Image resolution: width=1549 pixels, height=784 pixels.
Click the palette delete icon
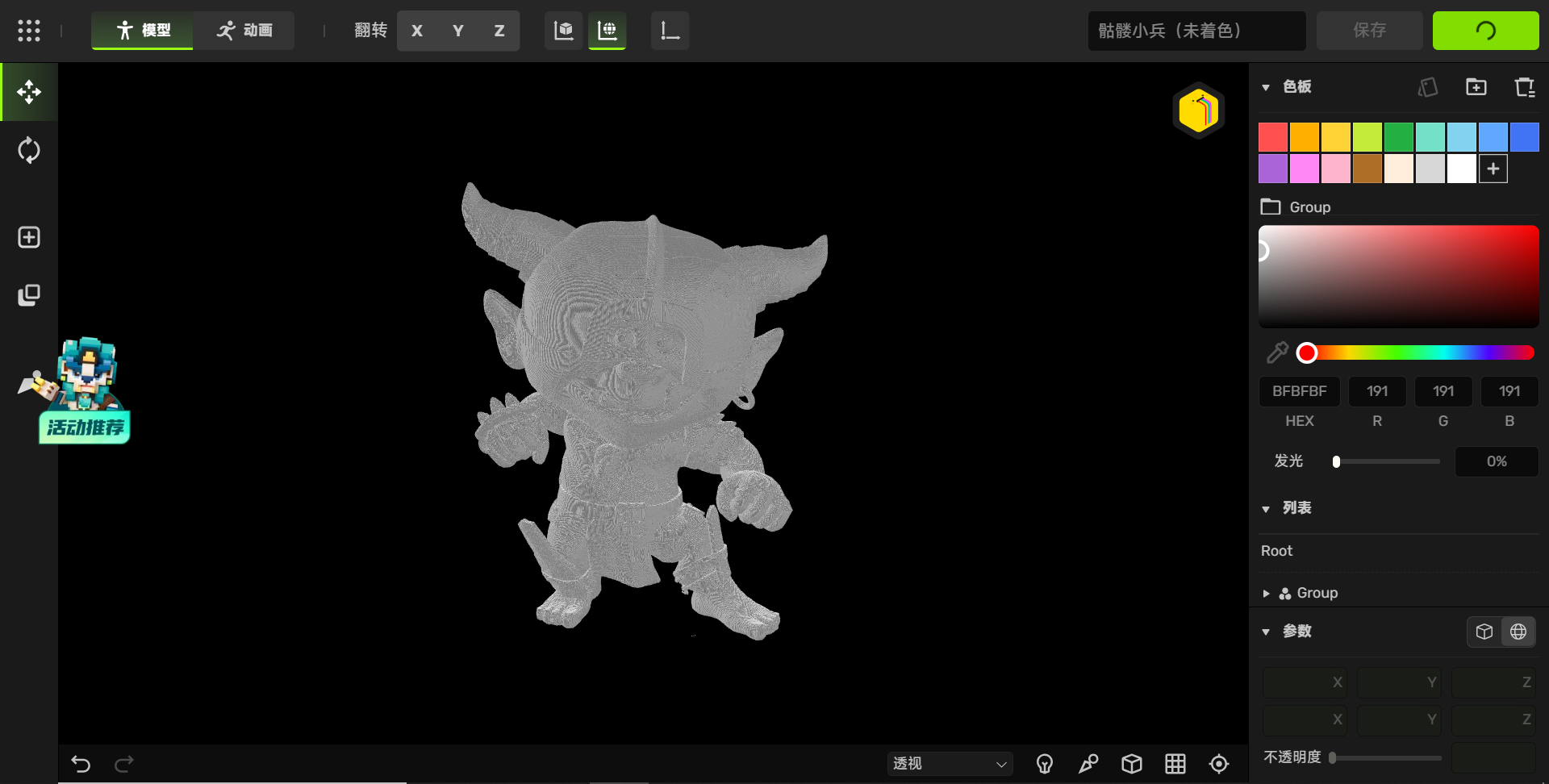(x=1524, y=87)
